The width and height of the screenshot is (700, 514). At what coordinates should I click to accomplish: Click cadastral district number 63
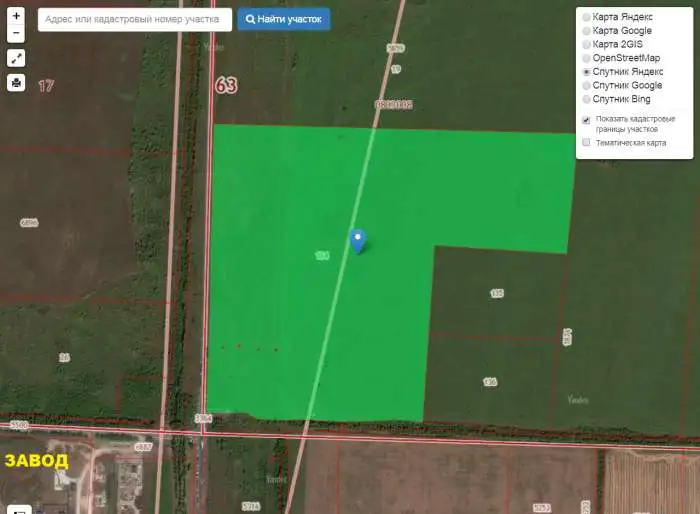[x=226, y=85]
